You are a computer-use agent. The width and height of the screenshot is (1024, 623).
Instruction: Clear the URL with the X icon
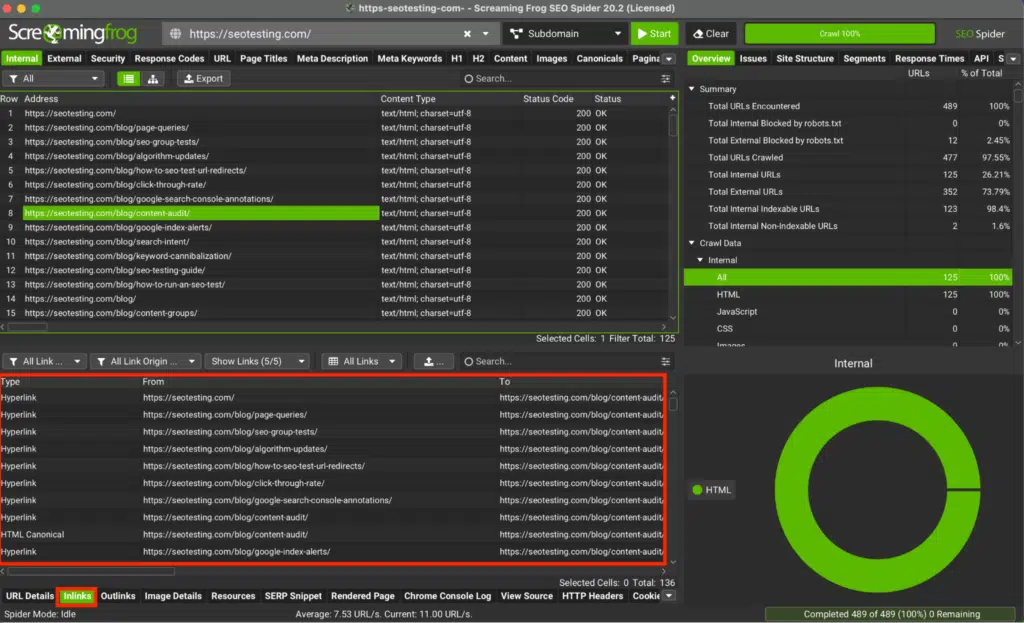[467, 33]
